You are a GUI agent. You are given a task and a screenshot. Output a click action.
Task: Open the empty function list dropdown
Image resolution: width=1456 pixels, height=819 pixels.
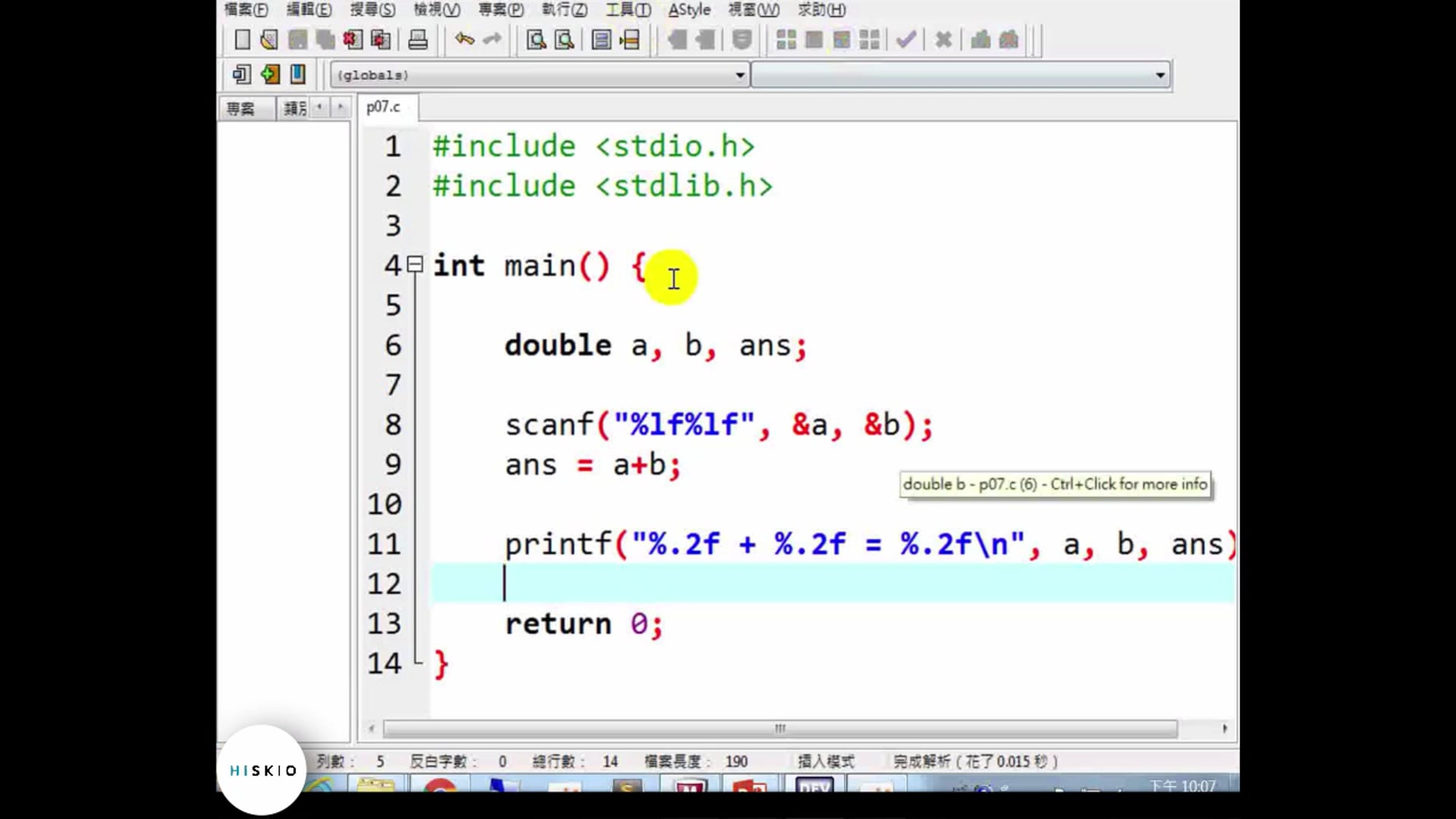click(1159, 75)
